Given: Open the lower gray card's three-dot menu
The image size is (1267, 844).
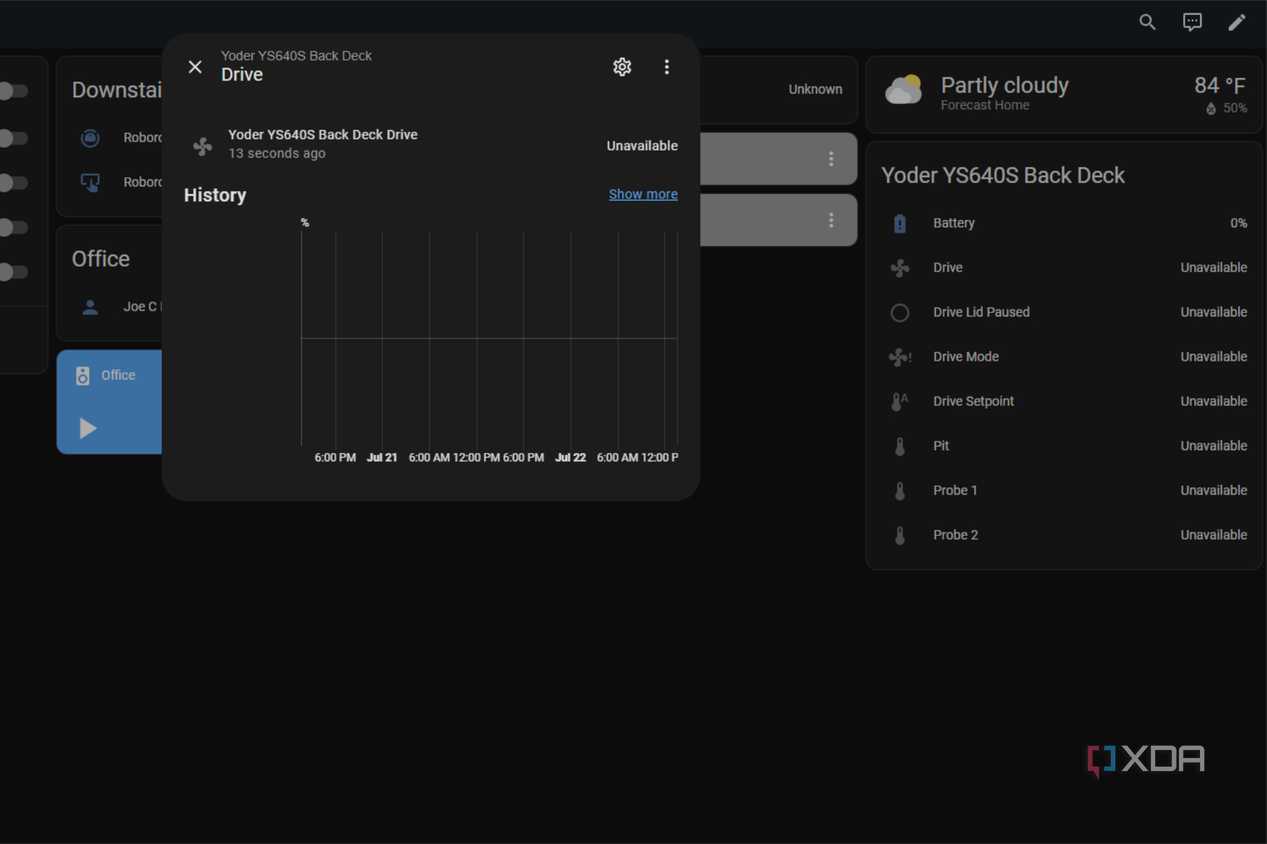Looking at the screenshot, I should point(831,220).
